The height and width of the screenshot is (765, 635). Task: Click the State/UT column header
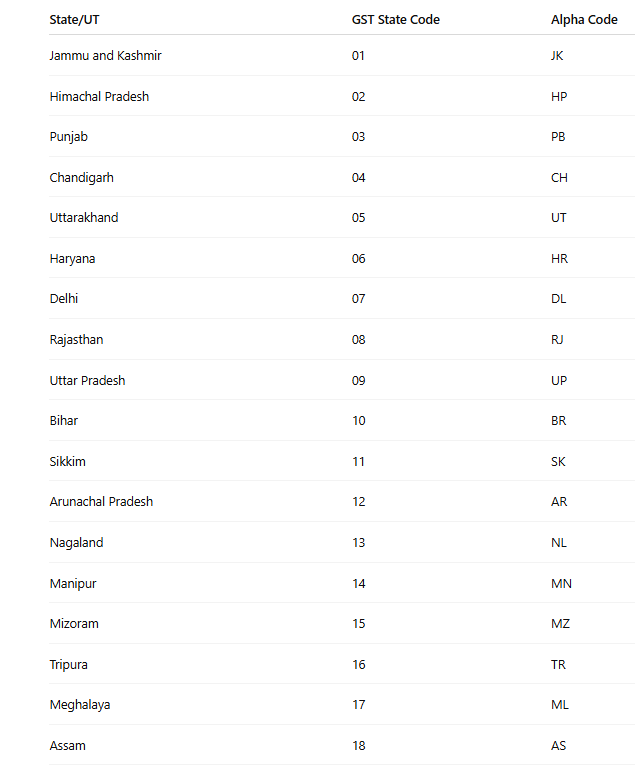[74, 20]
